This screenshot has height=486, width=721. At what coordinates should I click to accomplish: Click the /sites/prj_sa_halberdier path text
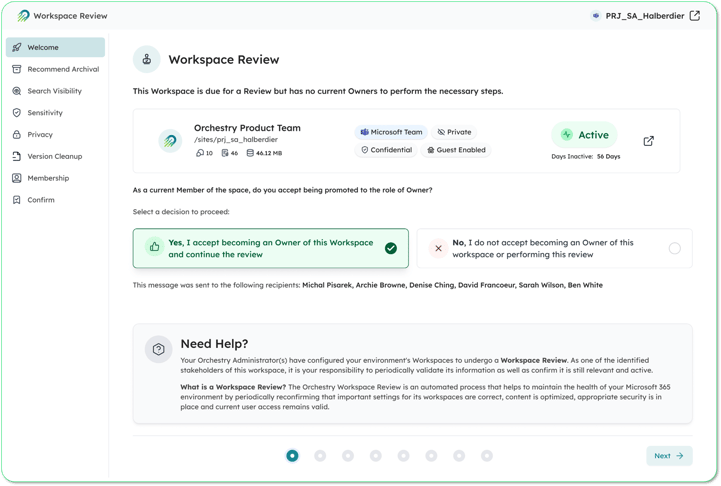tap(236, 140)
